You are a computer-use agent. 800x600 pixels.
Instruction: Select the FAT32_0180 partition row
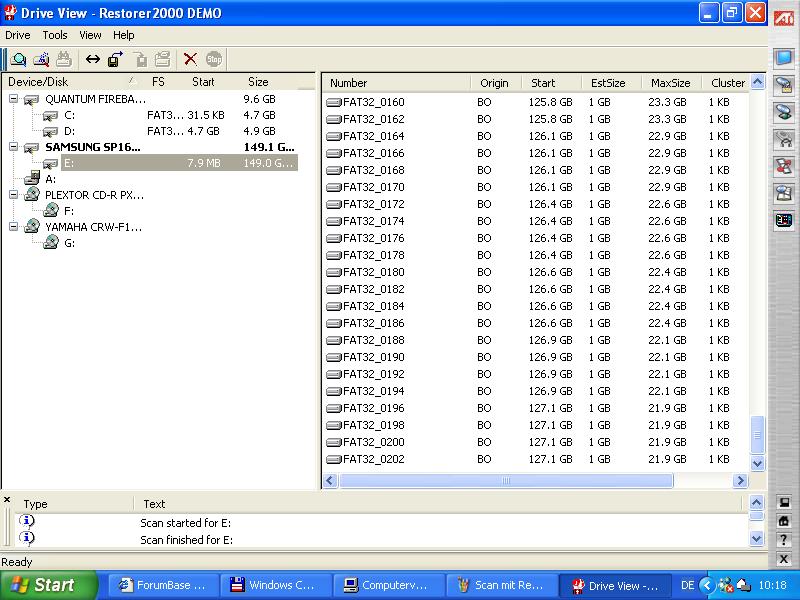click(x=536, y=272)
